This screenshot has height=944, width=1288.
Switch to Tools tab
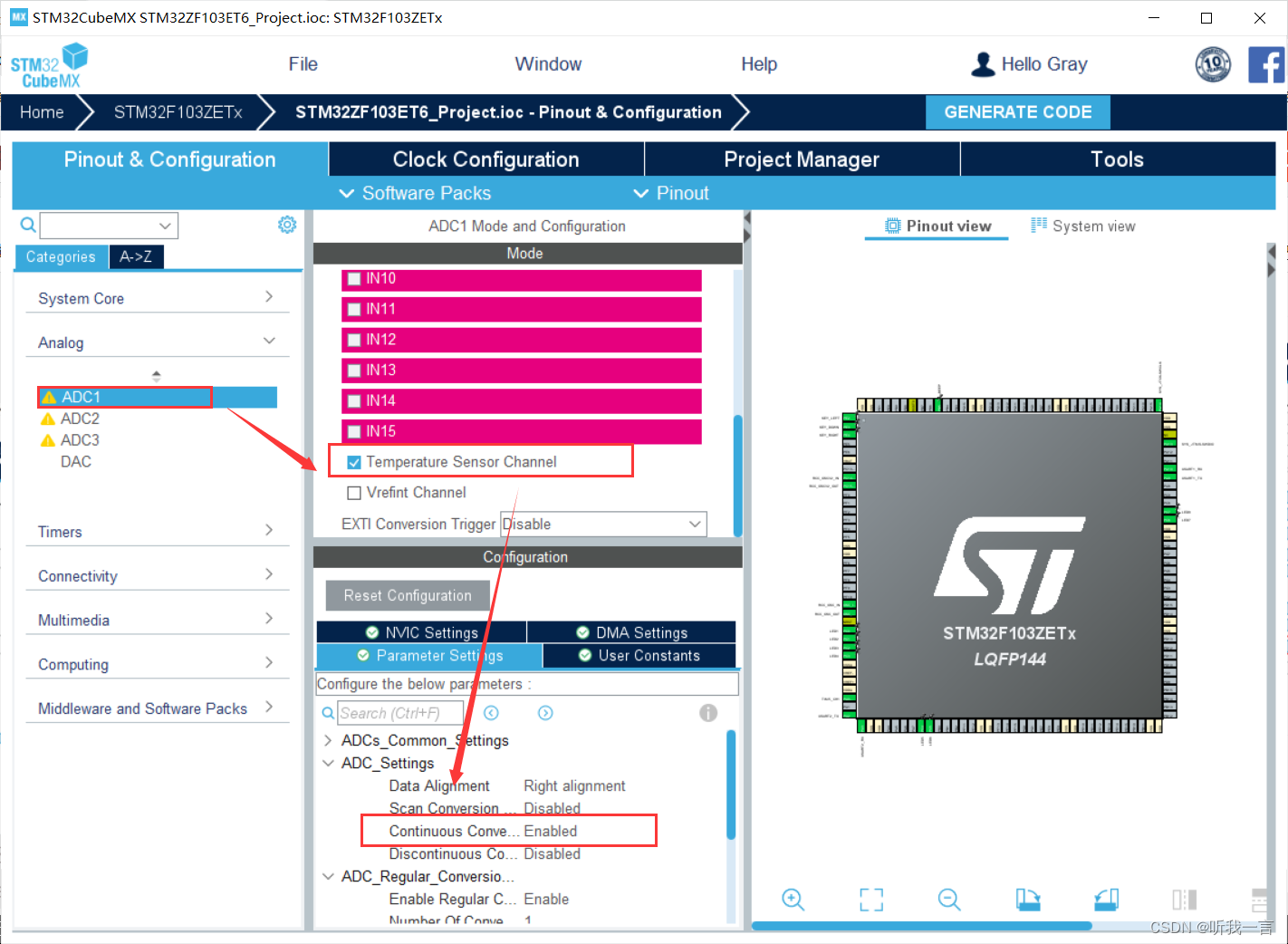click(x=1118, y=159)
